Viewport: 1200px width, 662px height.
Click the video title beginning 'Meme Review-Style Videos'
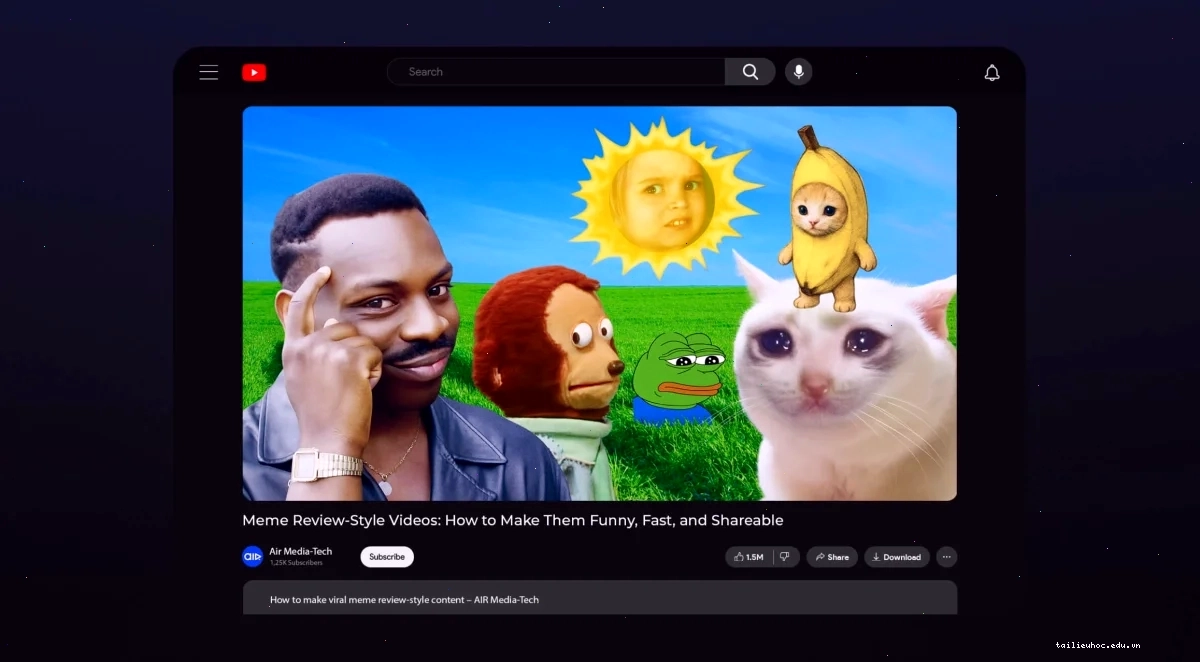pos(513,520)
